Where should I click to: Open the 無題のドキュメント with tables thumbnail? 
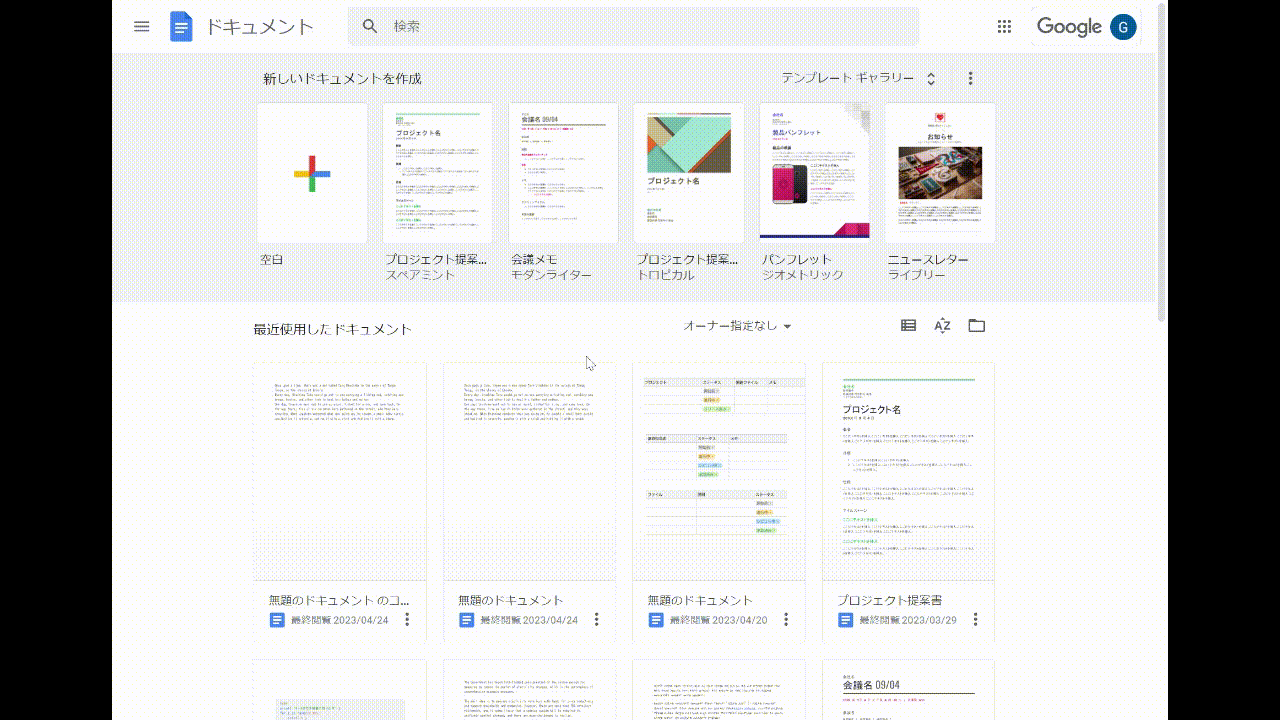[719, 471]
